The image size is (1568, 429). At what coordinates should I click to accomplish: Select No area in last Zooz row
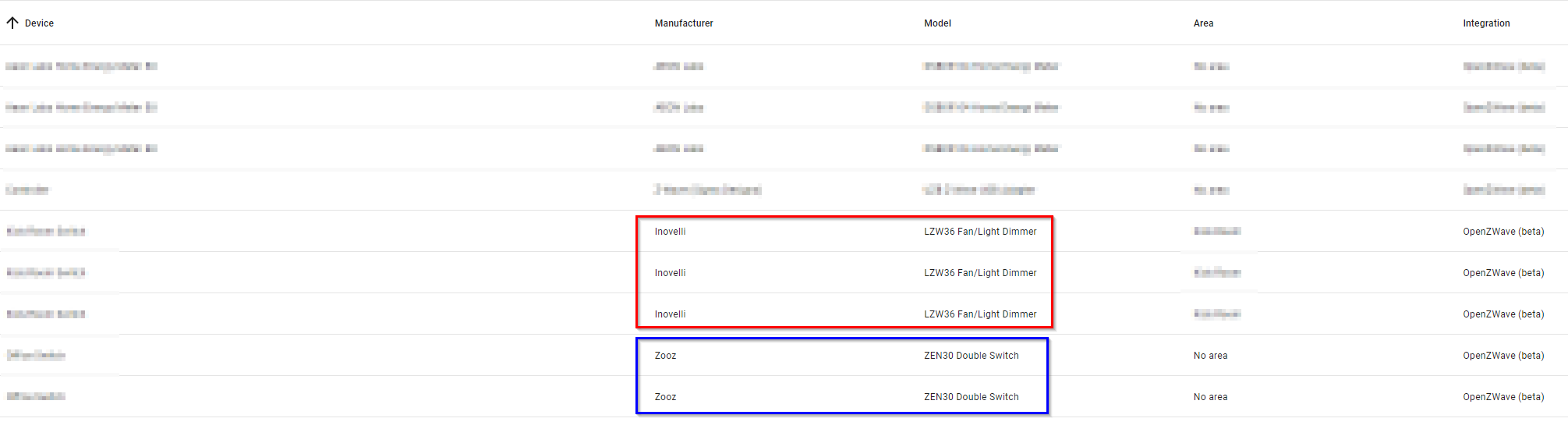coord(1210,397)
